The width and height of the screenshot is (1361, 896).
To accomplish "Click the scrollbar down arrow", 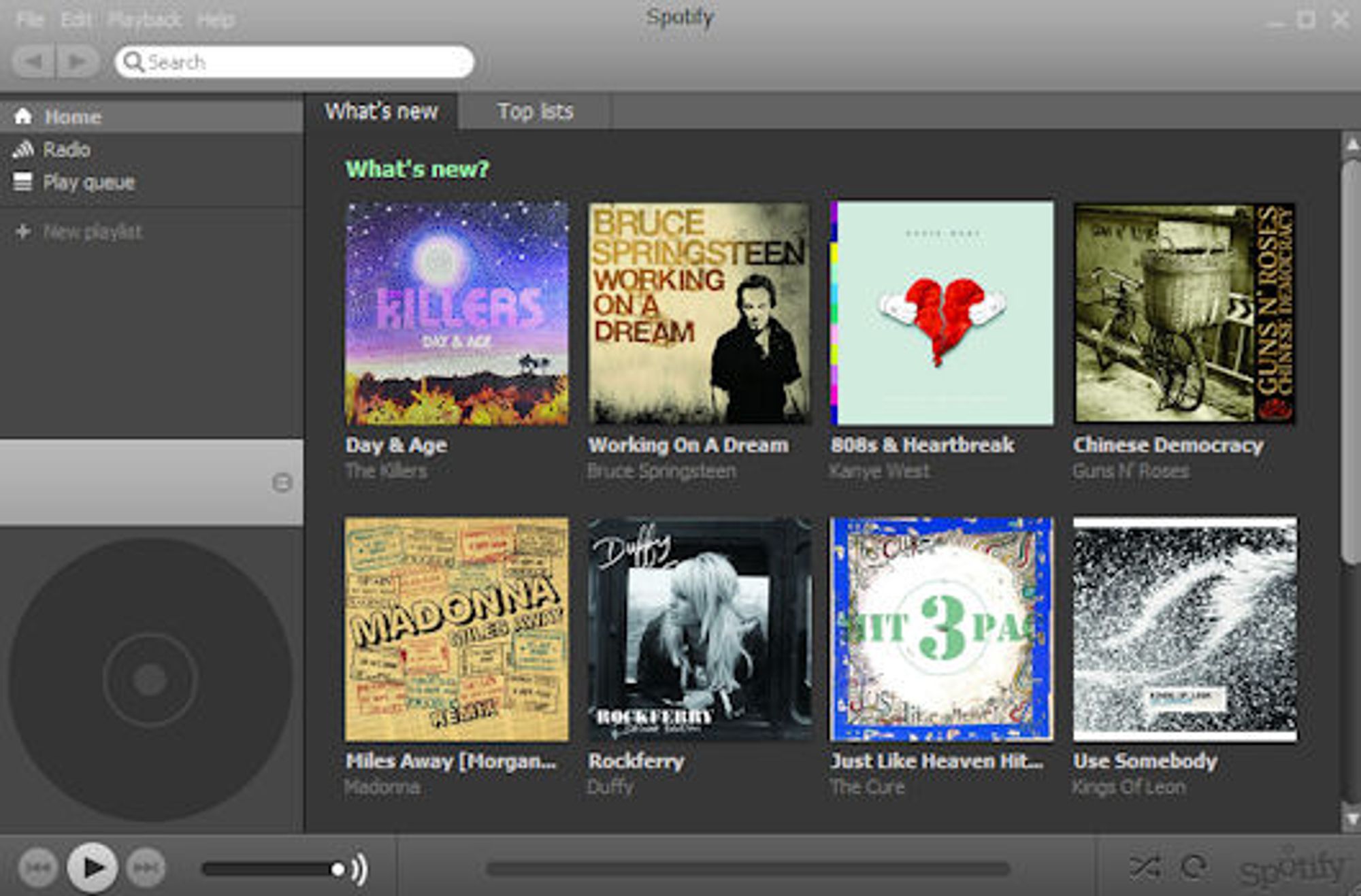I will [1351, 819].
